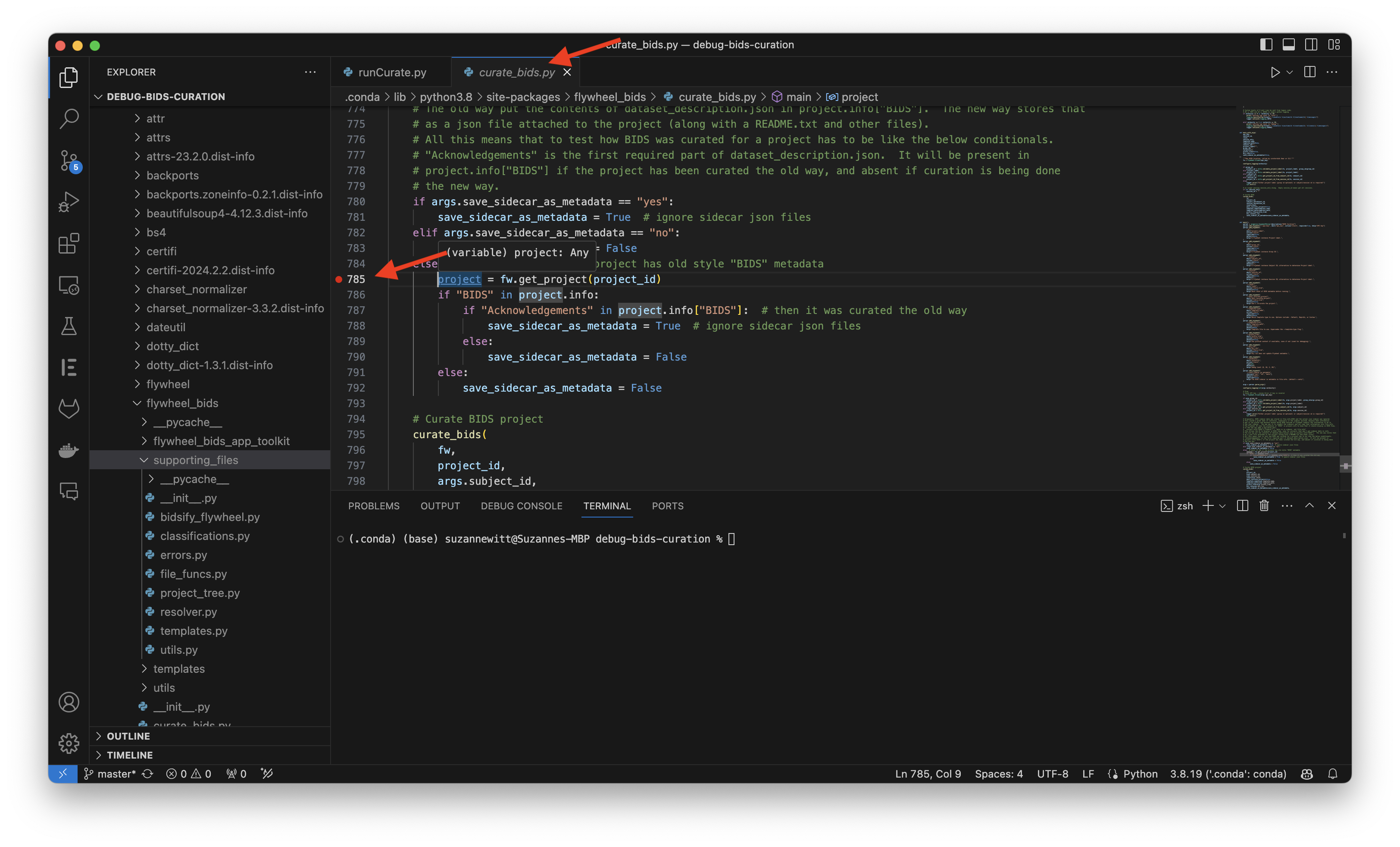
Task: Kill the terminal with trash icon
Action: click(1264, 505)
